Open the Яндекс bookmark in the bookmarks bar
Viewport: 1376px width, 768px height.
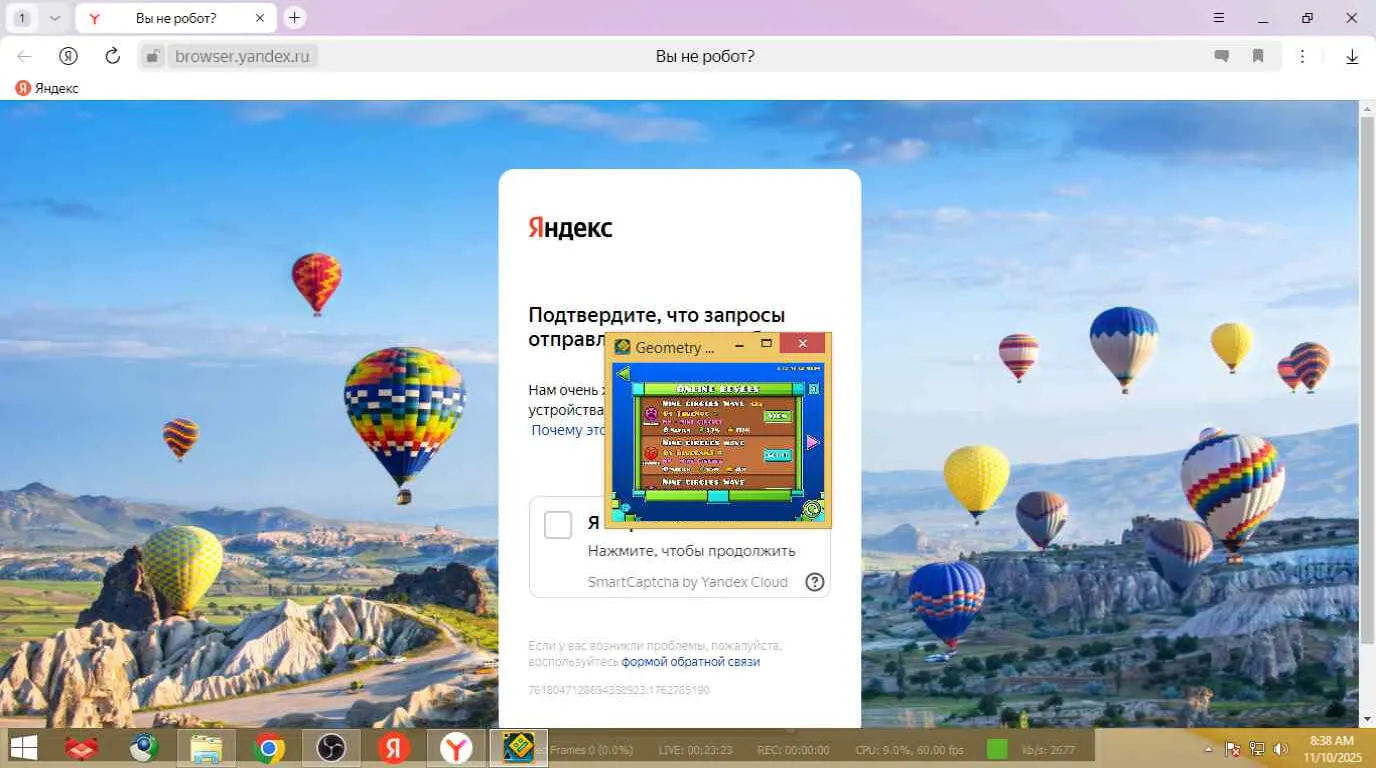[x=47, y=88]
